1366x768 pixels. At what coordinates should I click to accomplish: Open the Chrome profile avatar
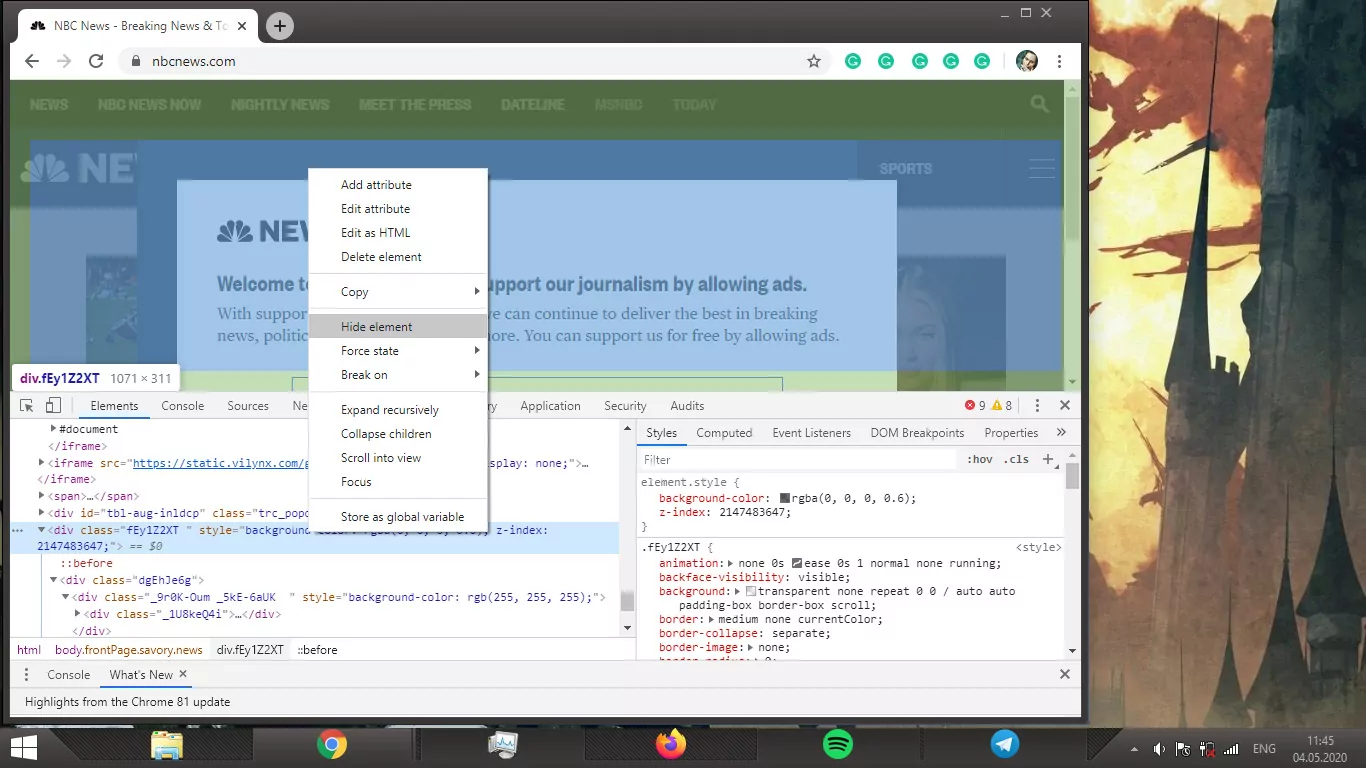click(x=1027, y=61)
